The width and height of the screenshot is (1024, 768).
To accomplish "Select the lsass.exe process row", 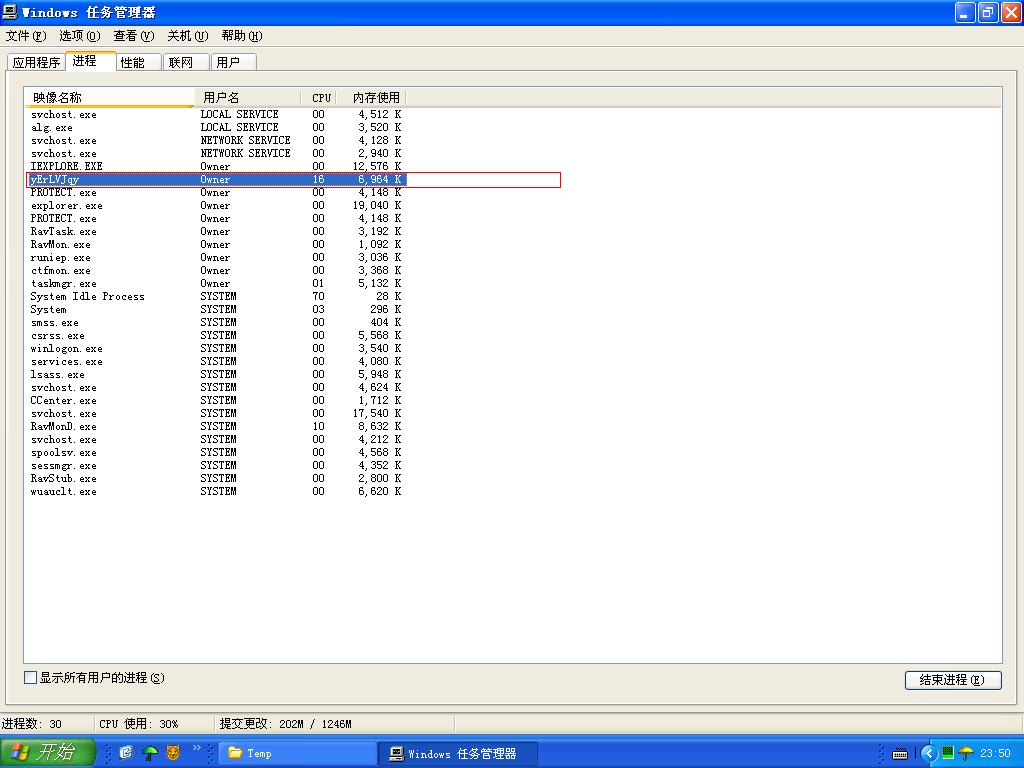I will point(216,375).
